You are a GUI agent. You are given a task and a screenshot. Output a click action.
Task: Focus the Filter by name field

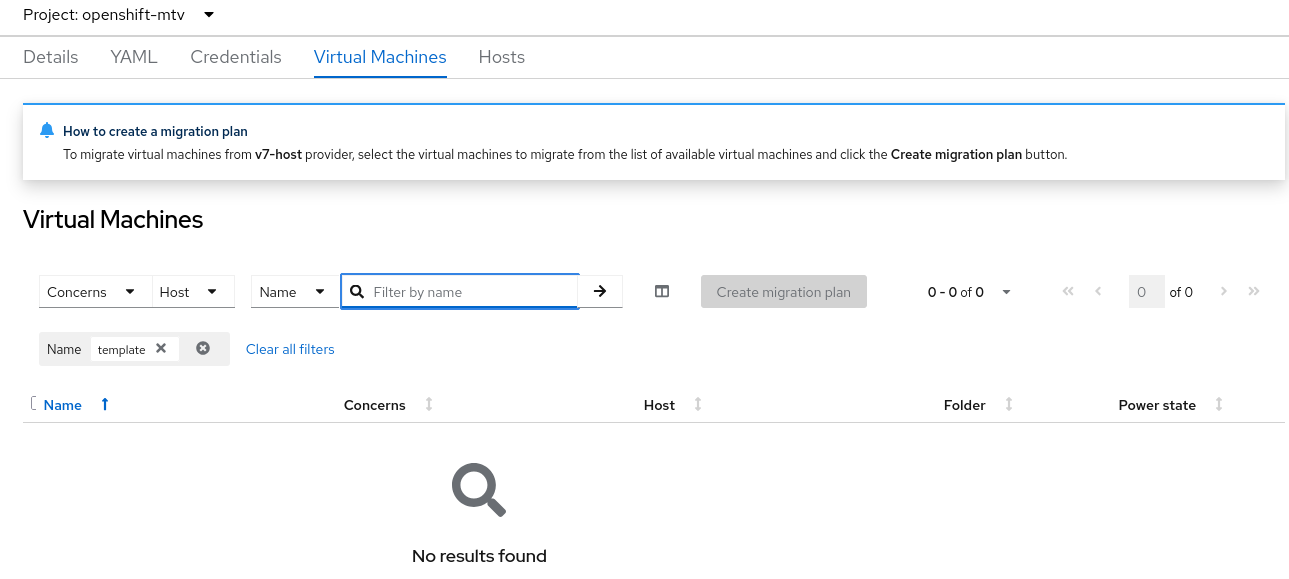pyautogui.click(x=470, y=292)
